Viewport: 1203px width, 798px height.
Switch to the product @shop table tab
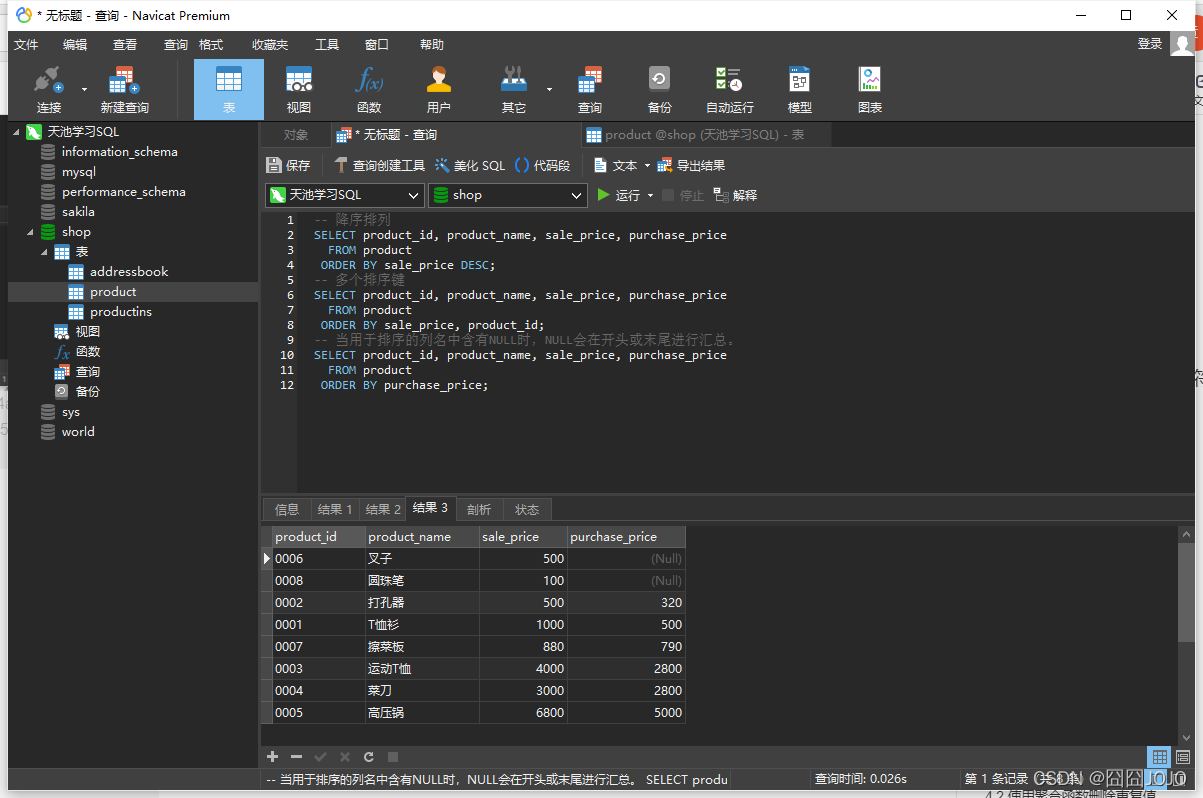(x=705, y=135)
